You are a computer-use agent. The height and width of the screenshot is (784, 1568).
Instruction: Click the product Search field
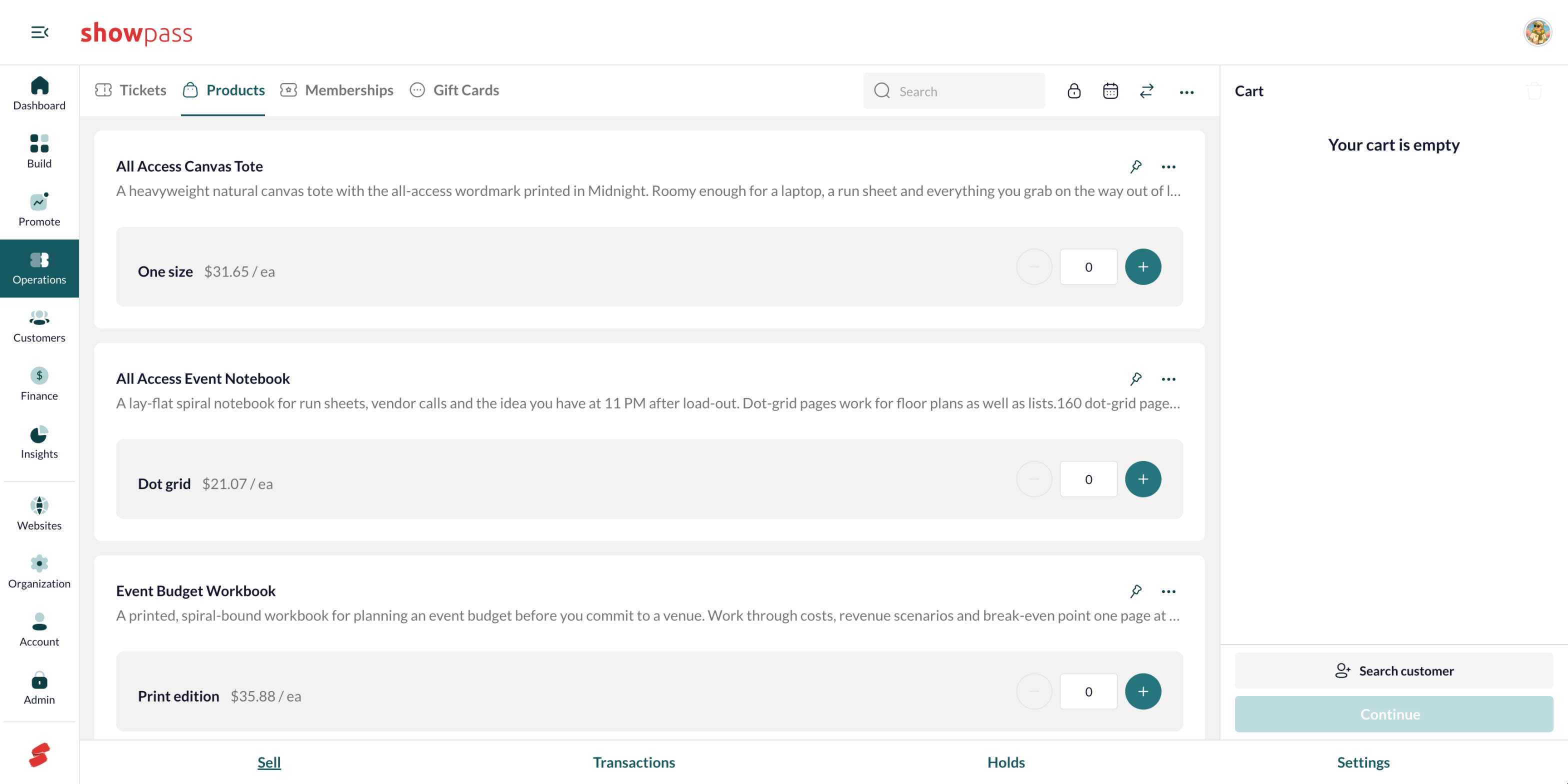[x=954, y=91]
